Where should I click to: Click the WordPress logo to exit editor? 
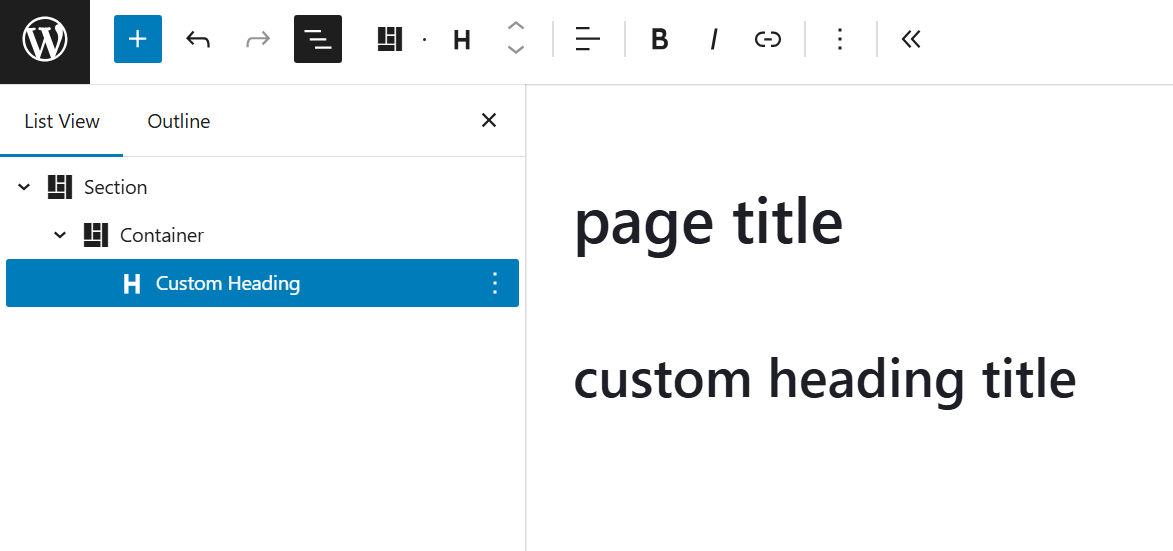click(45, 41)
